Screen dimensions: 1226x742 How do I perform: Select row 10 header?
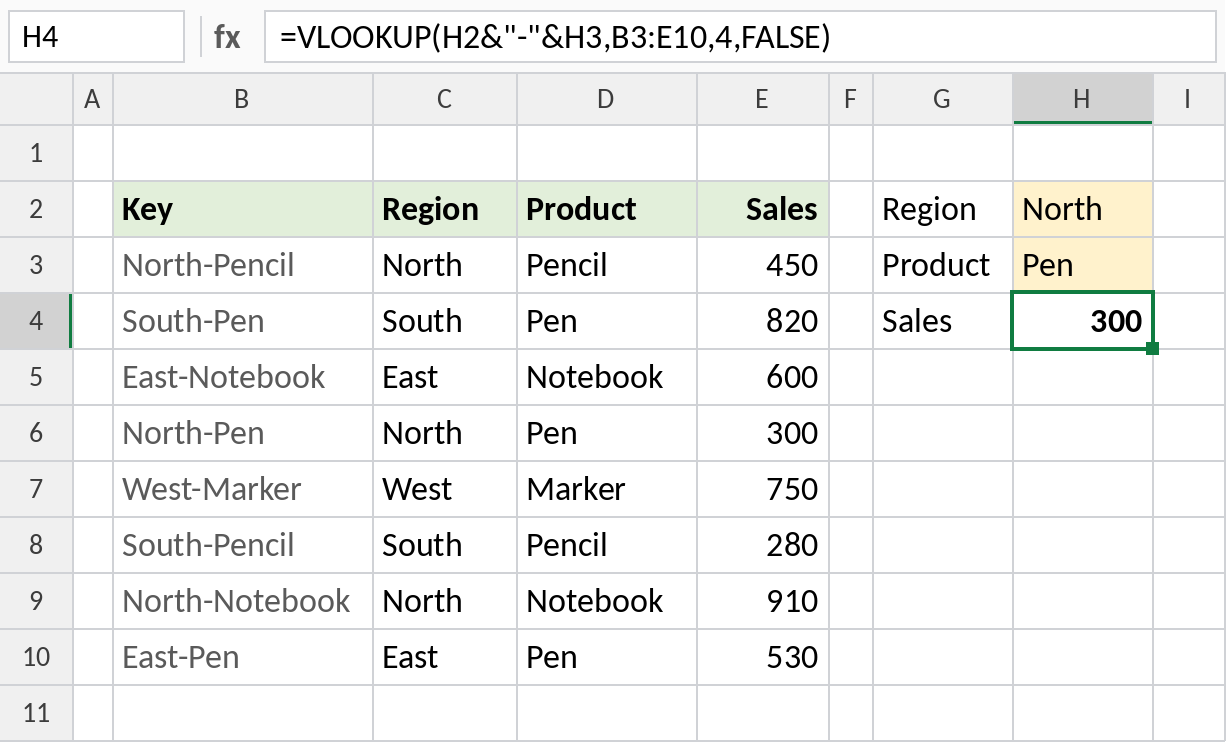coord(36,657)
